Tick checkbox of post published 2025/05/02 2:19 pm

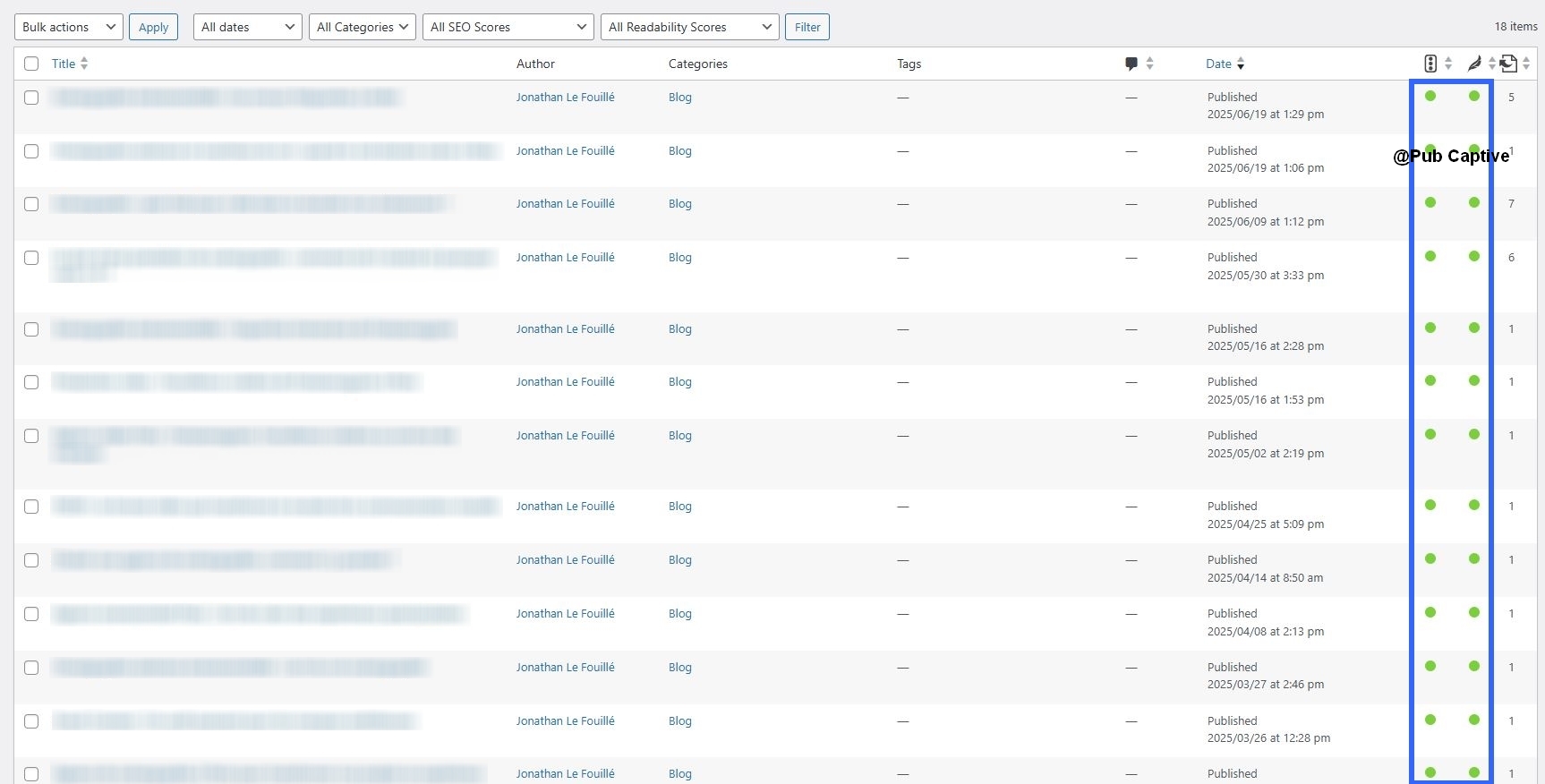click(x=31, y=436)
